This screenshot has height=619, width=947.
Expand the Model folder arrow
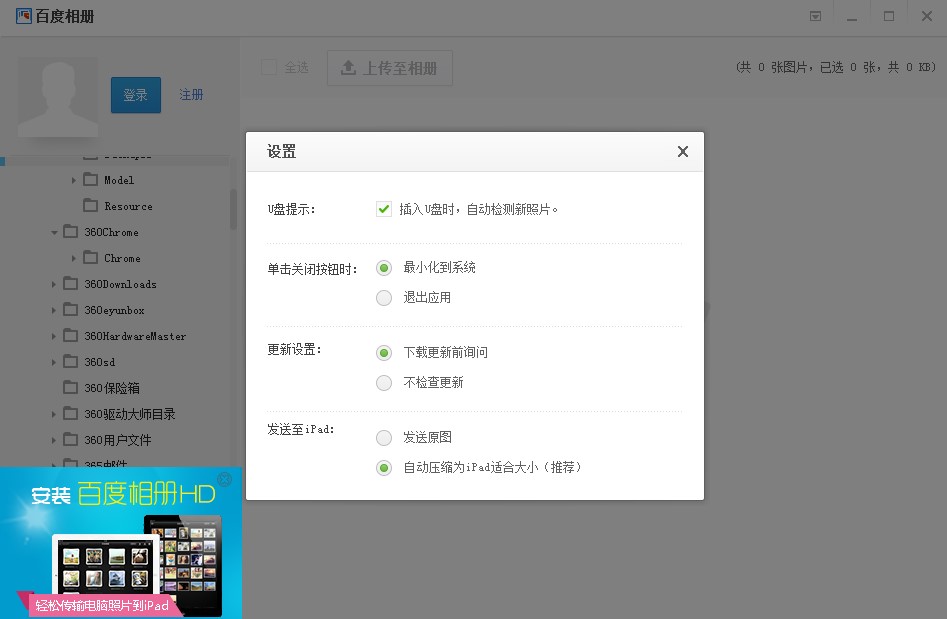point(75,180)
